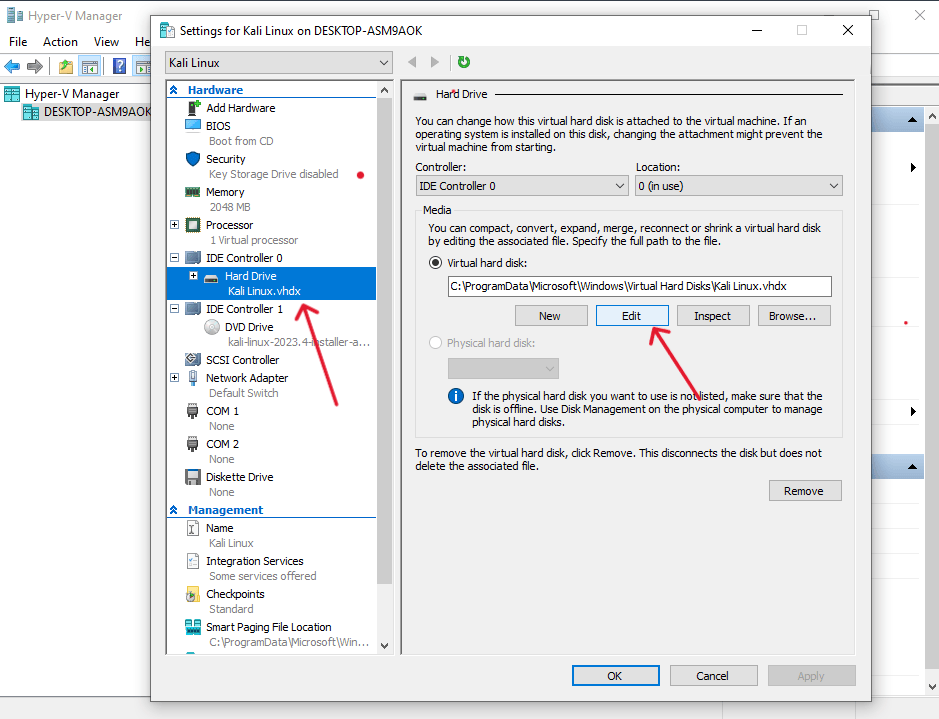This screenshot has width=939, height=719.
Task: Click the OK button
Action: tap(616, 676)
